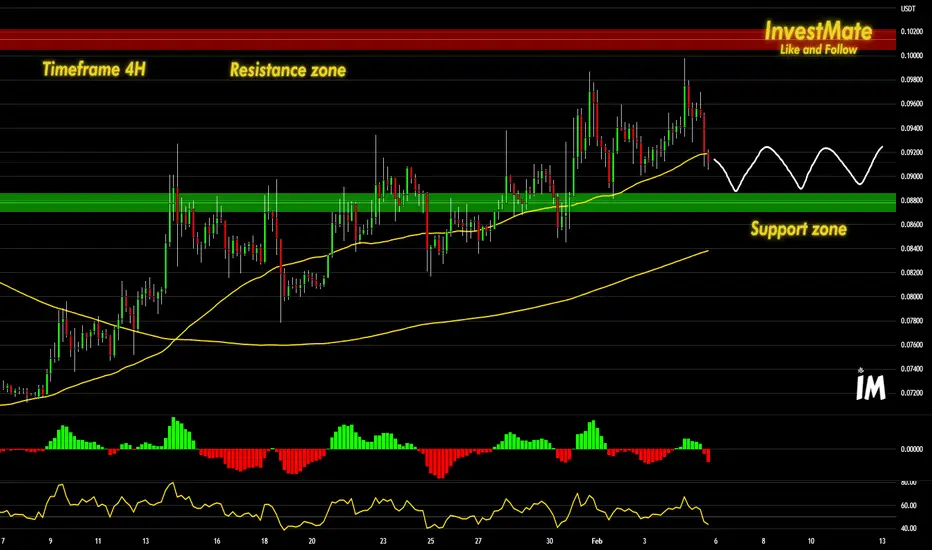Click the 0.07400 price axis label
The image size is (932, 550).
pos(911,369)
